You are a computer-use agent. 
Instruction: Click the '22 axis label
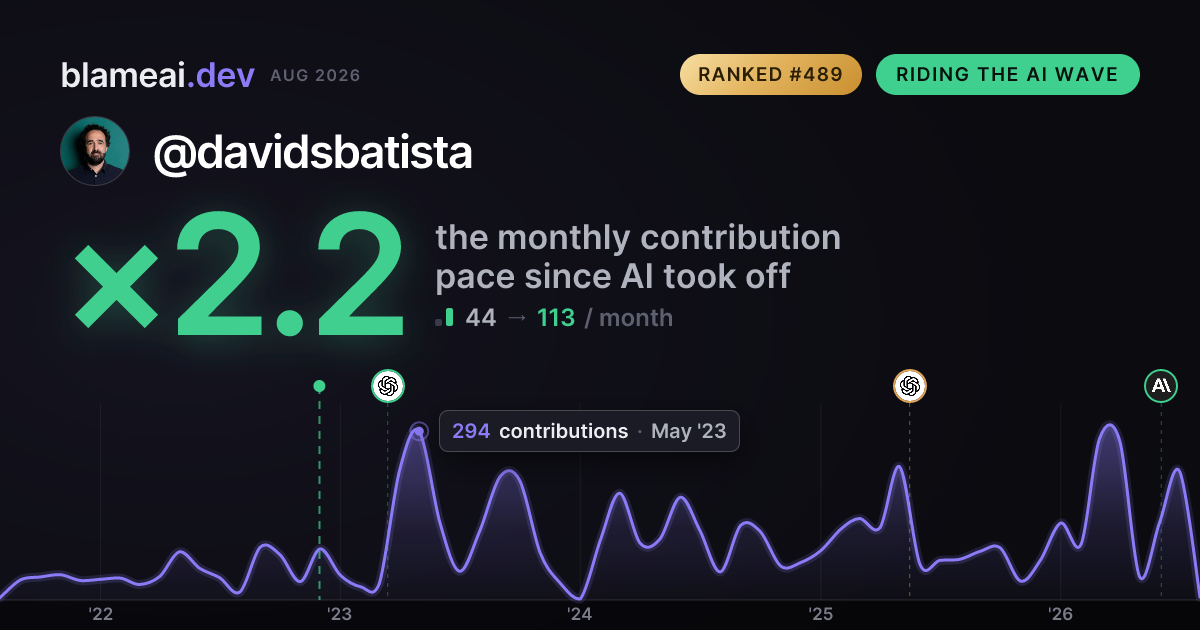[100, 614]
